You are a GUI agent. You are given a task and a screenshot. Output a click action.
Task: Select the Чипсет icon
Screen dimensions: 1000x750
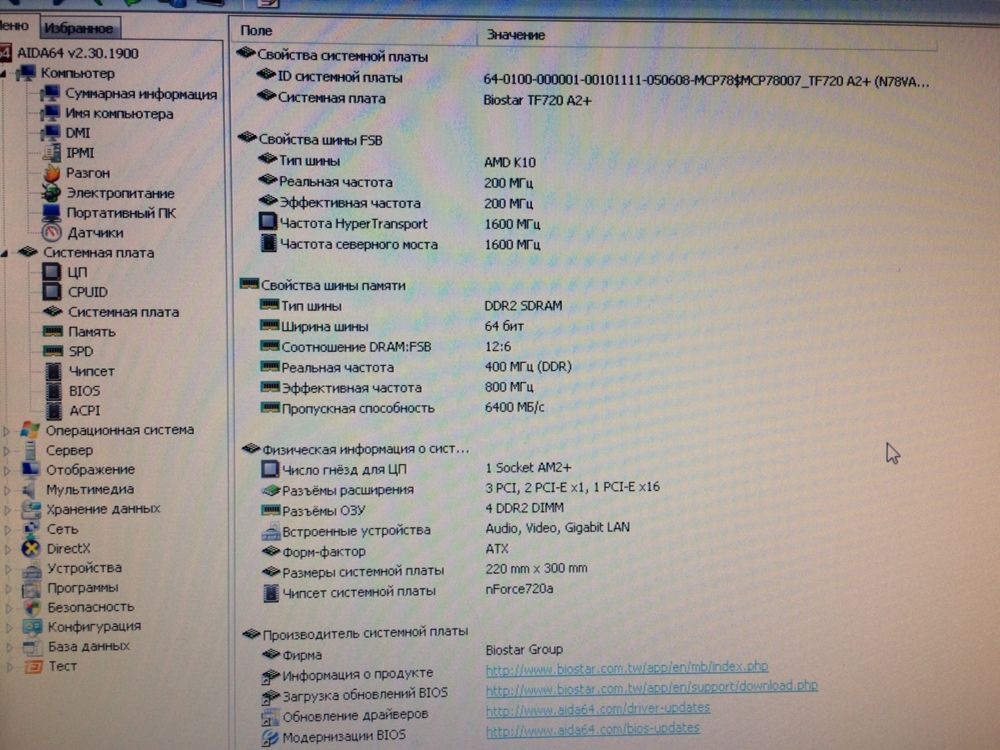[54, 371]
